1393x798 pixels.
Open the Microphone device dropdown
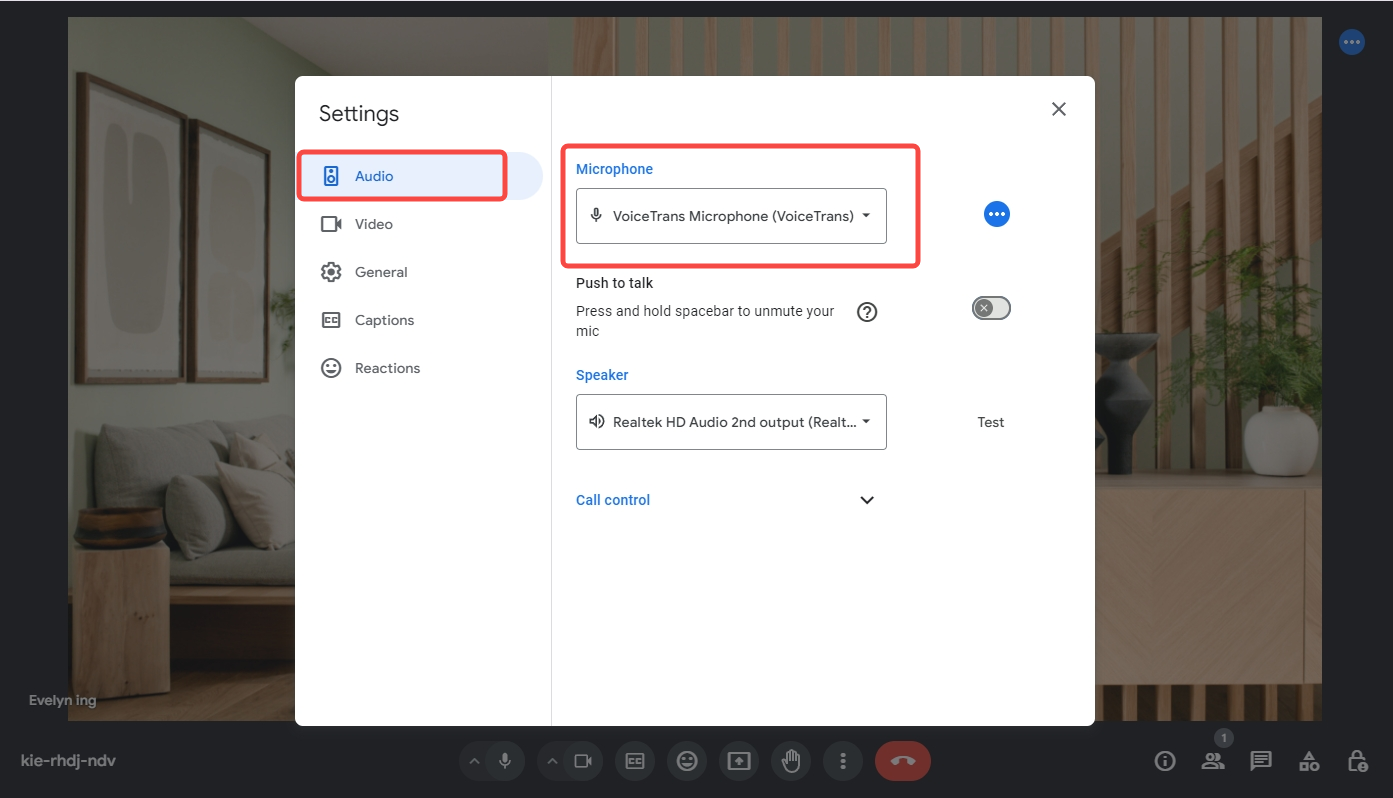click(731, 216)
